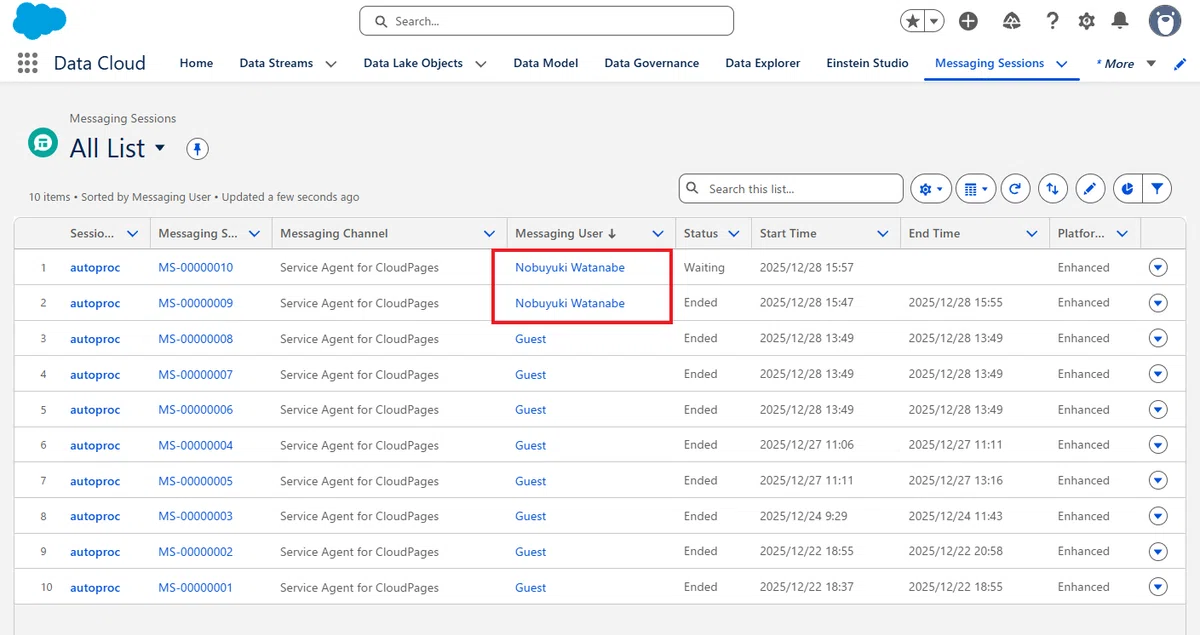Open the Favorites star icon

pos(912,21)
